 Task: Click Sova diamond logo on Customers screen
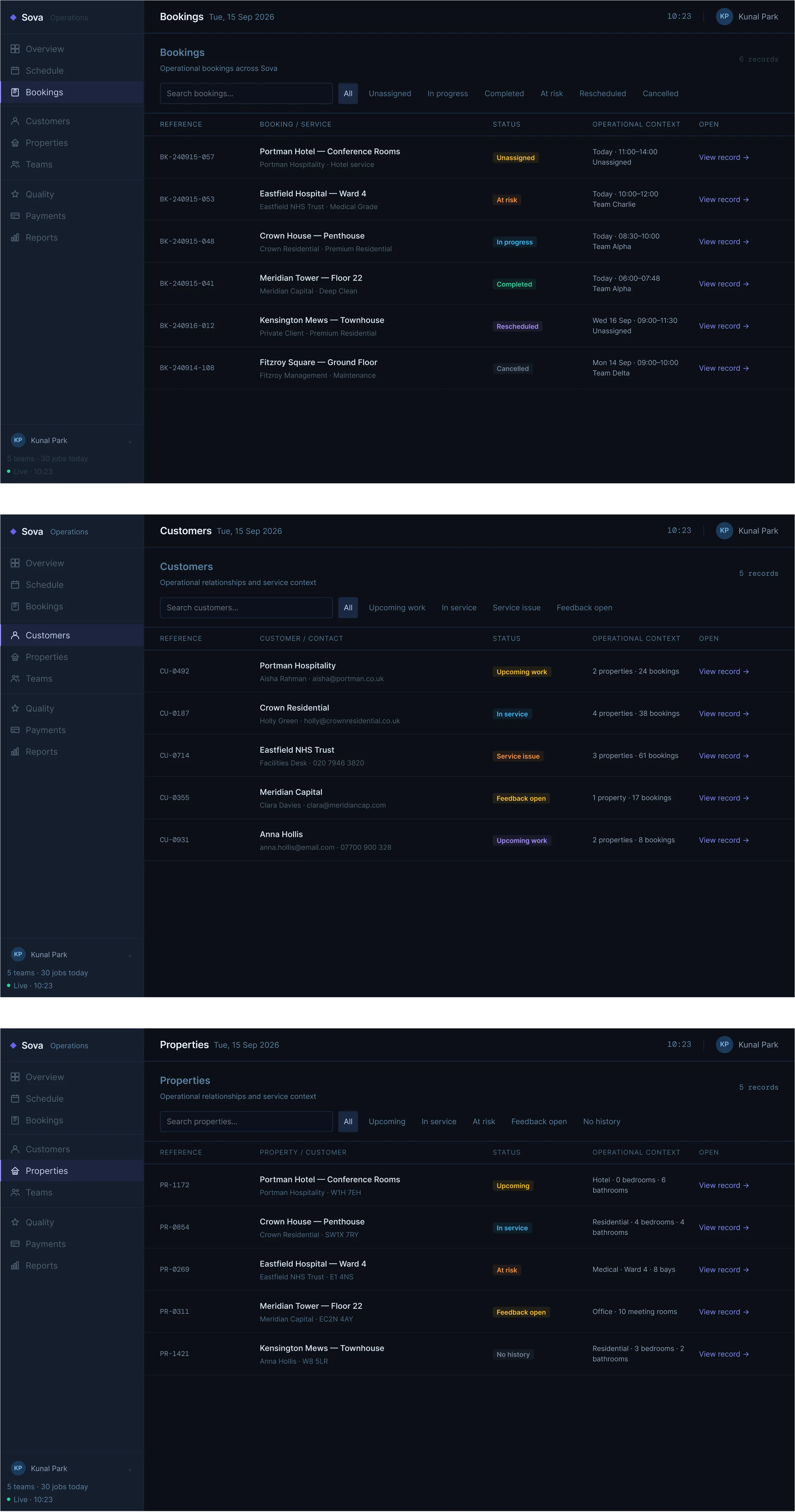(x=14, y=532)
